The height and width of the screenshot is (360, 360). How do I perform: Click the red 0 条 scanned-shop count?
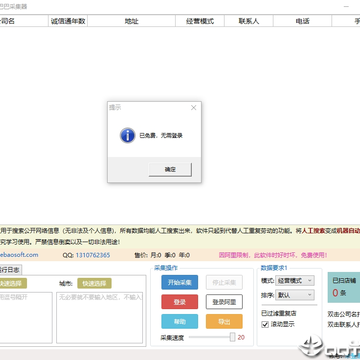(339, 293)
